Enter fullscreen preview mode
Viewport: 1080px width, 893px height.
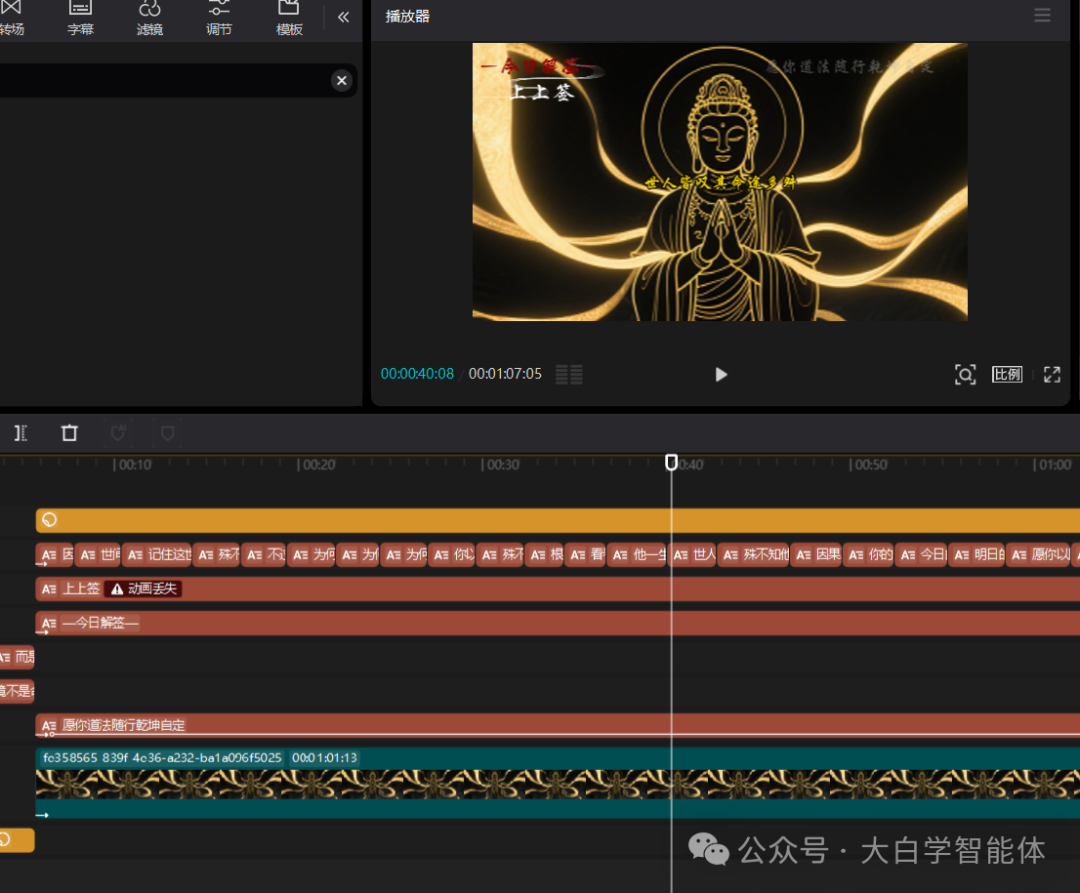pos(1052,375)
